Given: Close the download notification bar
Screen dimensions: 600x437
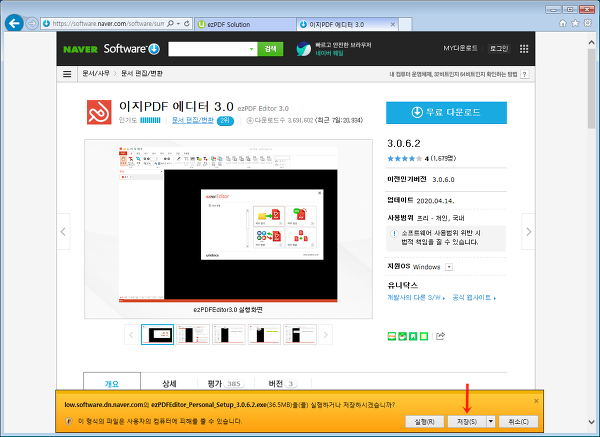Looking at the screenshot, I should coord(536,401).
